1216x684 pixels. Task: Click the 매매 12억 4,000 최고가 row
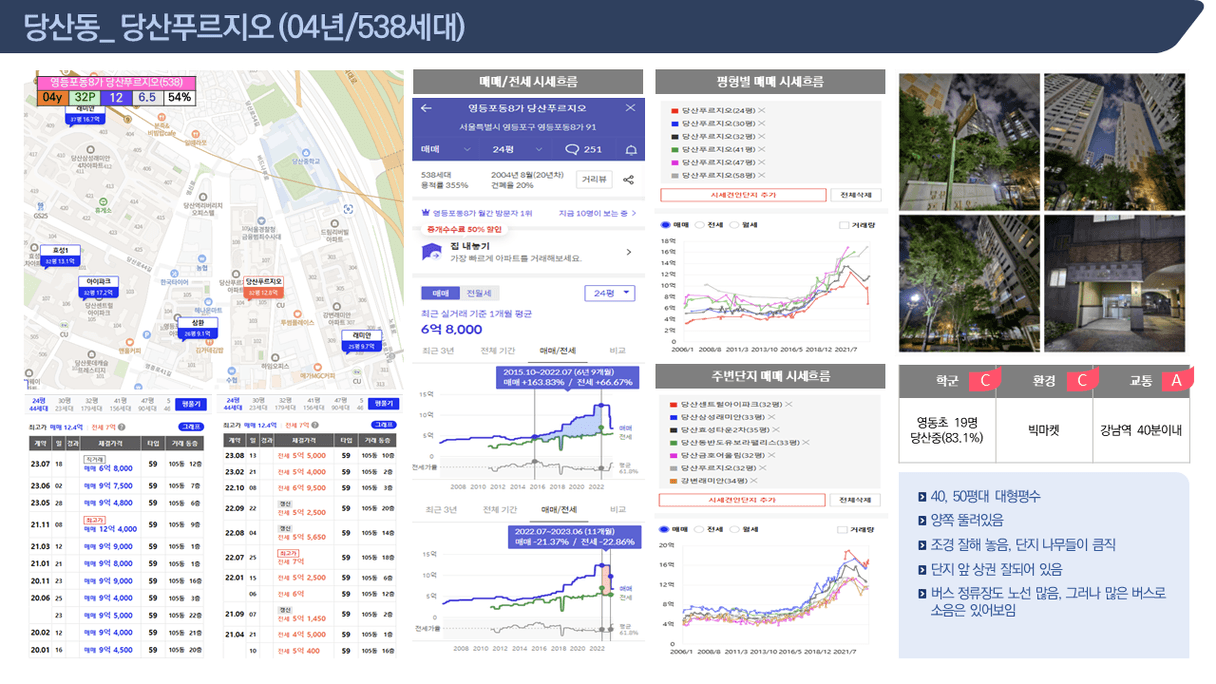coord(115,526)
